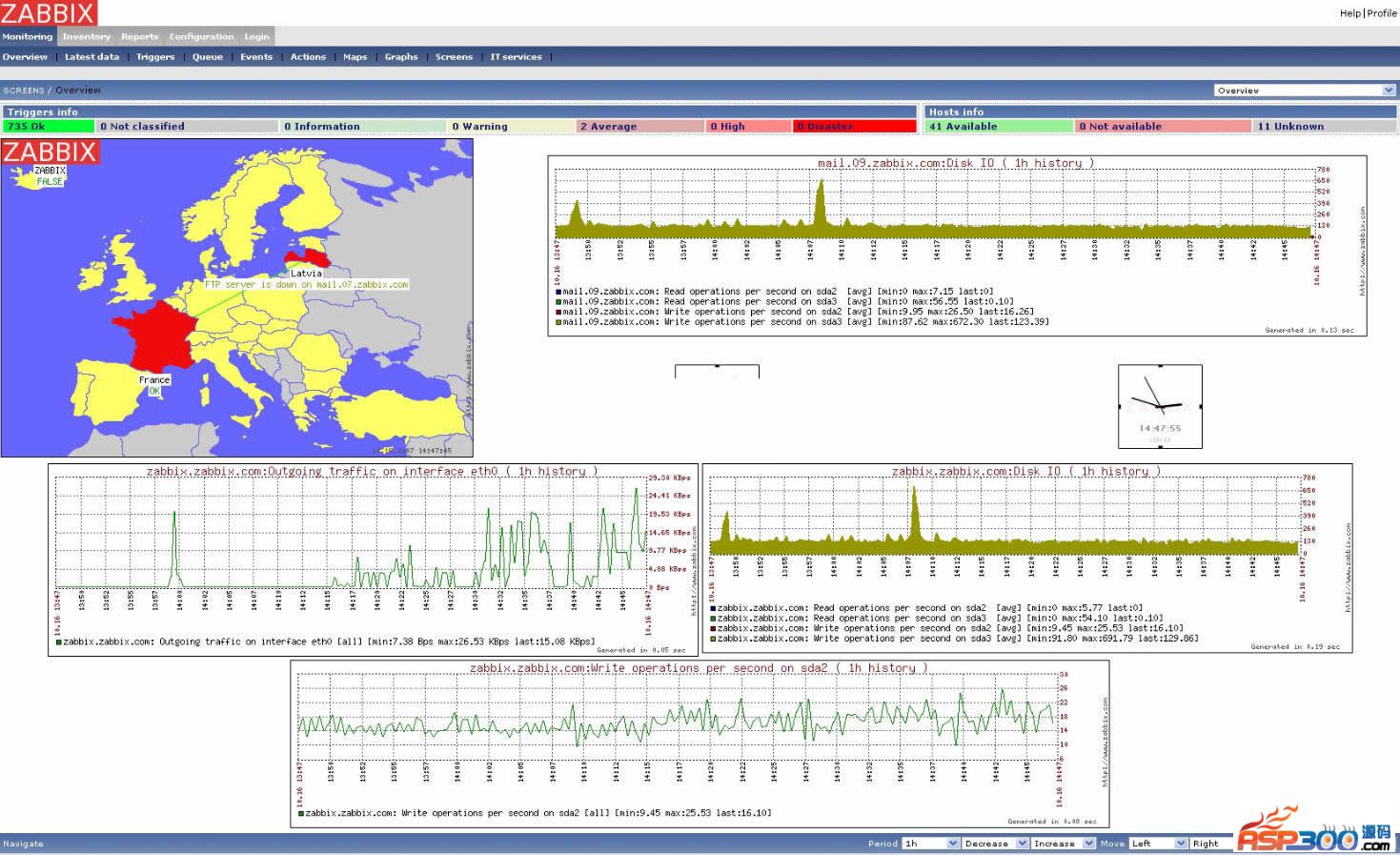Click the FTP server down label on map
Image resolution: width=1400 pixels, height=855 pixels.
[306, 284]
